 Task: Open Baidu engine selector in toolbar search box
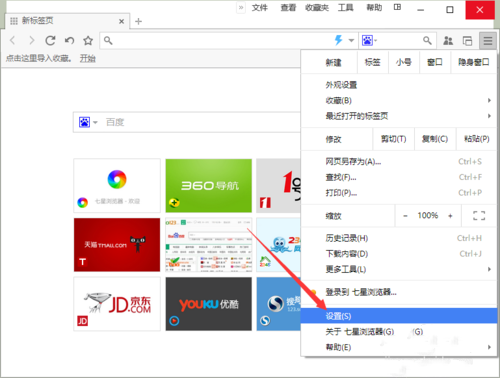click(x=369, y=41)
